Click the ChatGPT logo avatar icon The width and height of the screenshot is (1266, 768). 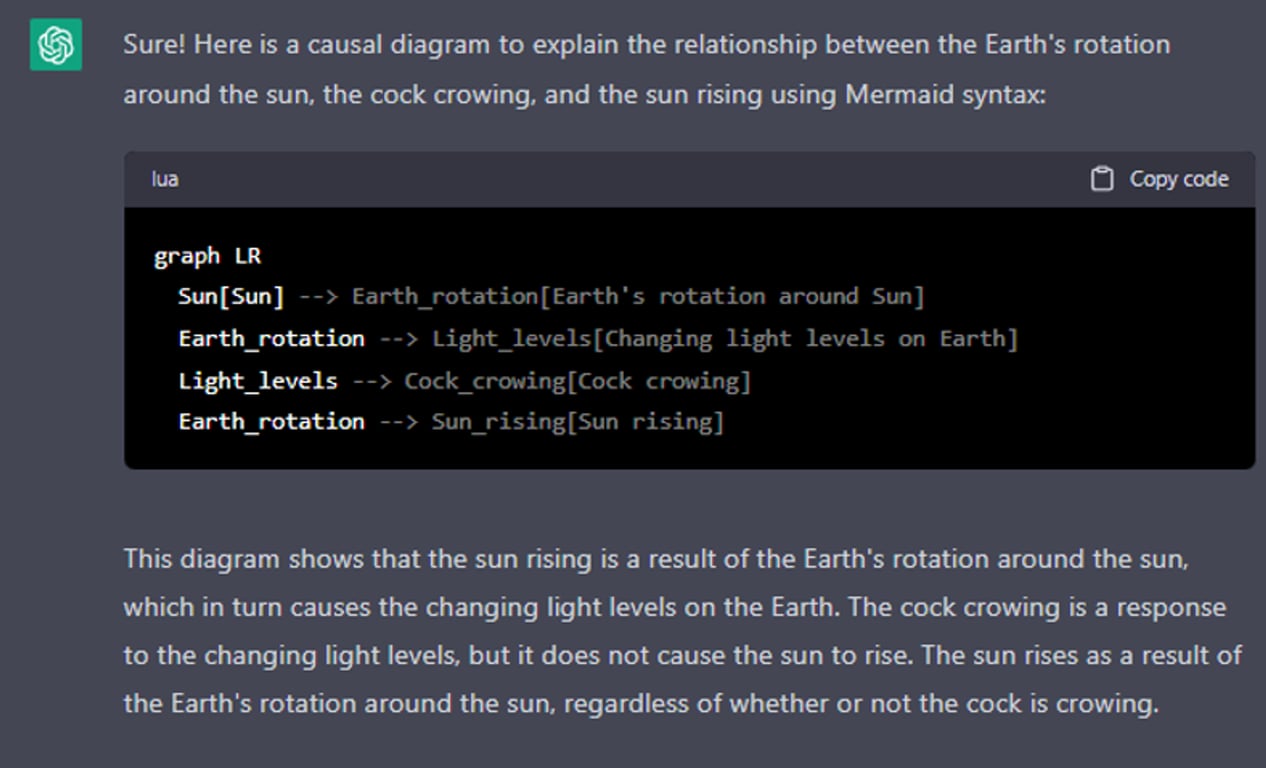55,45
